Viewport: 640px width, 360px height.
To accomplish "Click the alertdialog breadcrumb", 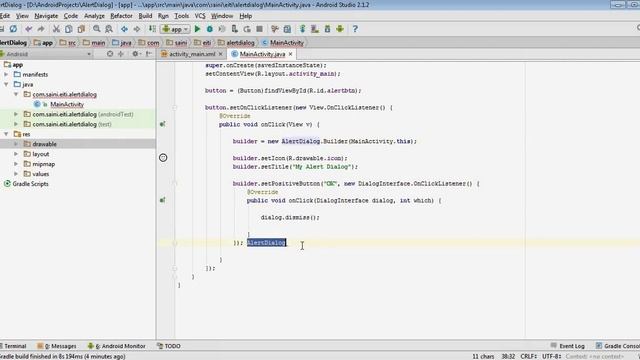I will tap(236, 42).
